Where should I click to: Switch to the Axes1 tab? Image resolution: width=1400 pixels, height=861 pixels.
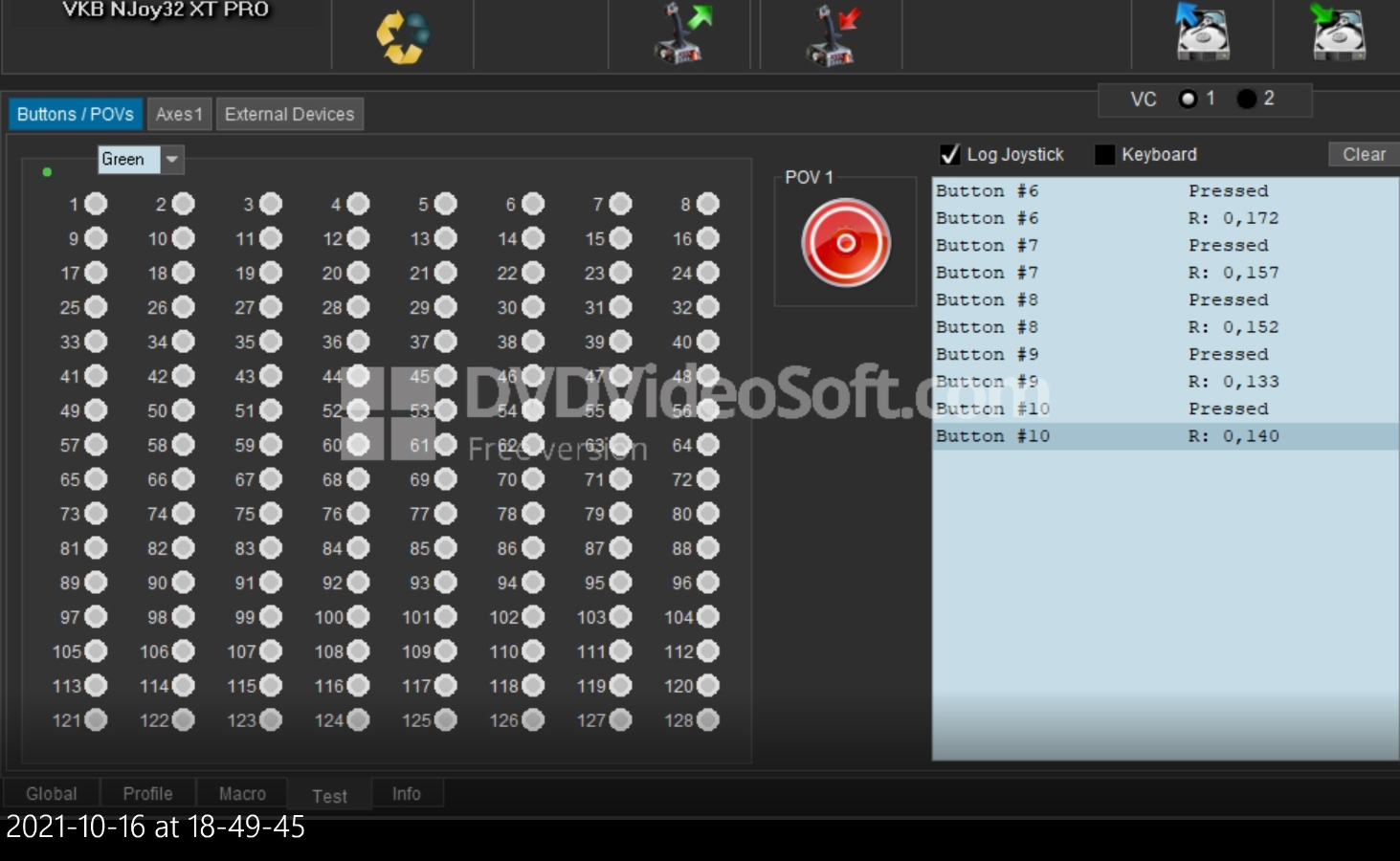click(x=179, y=114)
